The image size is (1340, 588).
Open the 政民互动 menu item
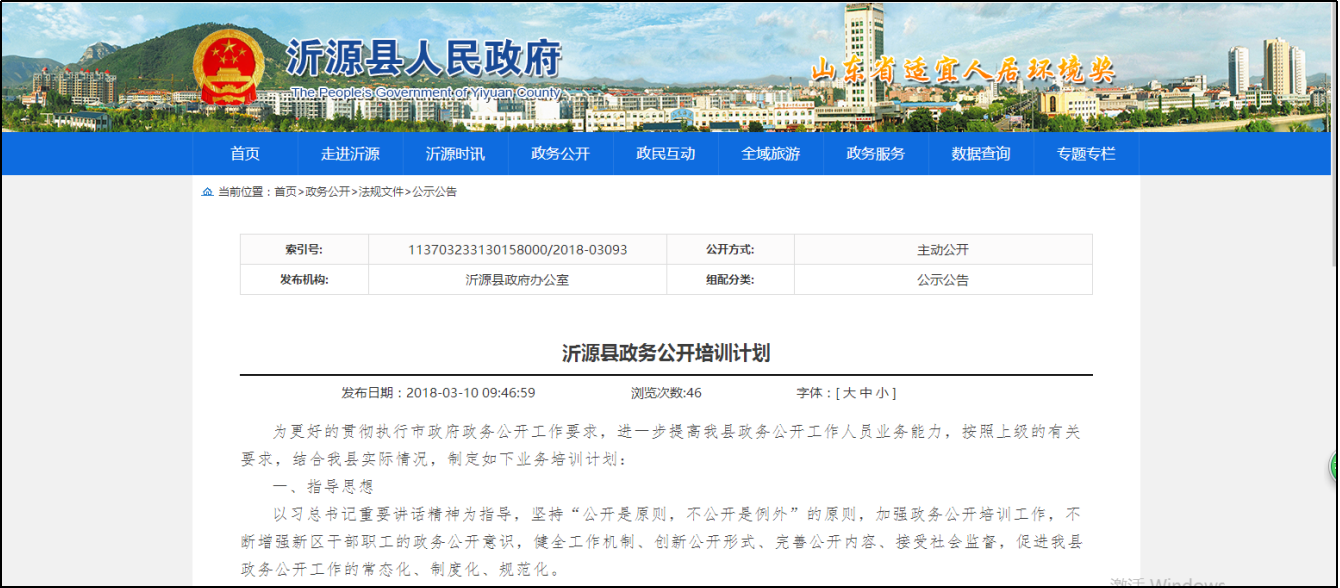click(665, 154)
